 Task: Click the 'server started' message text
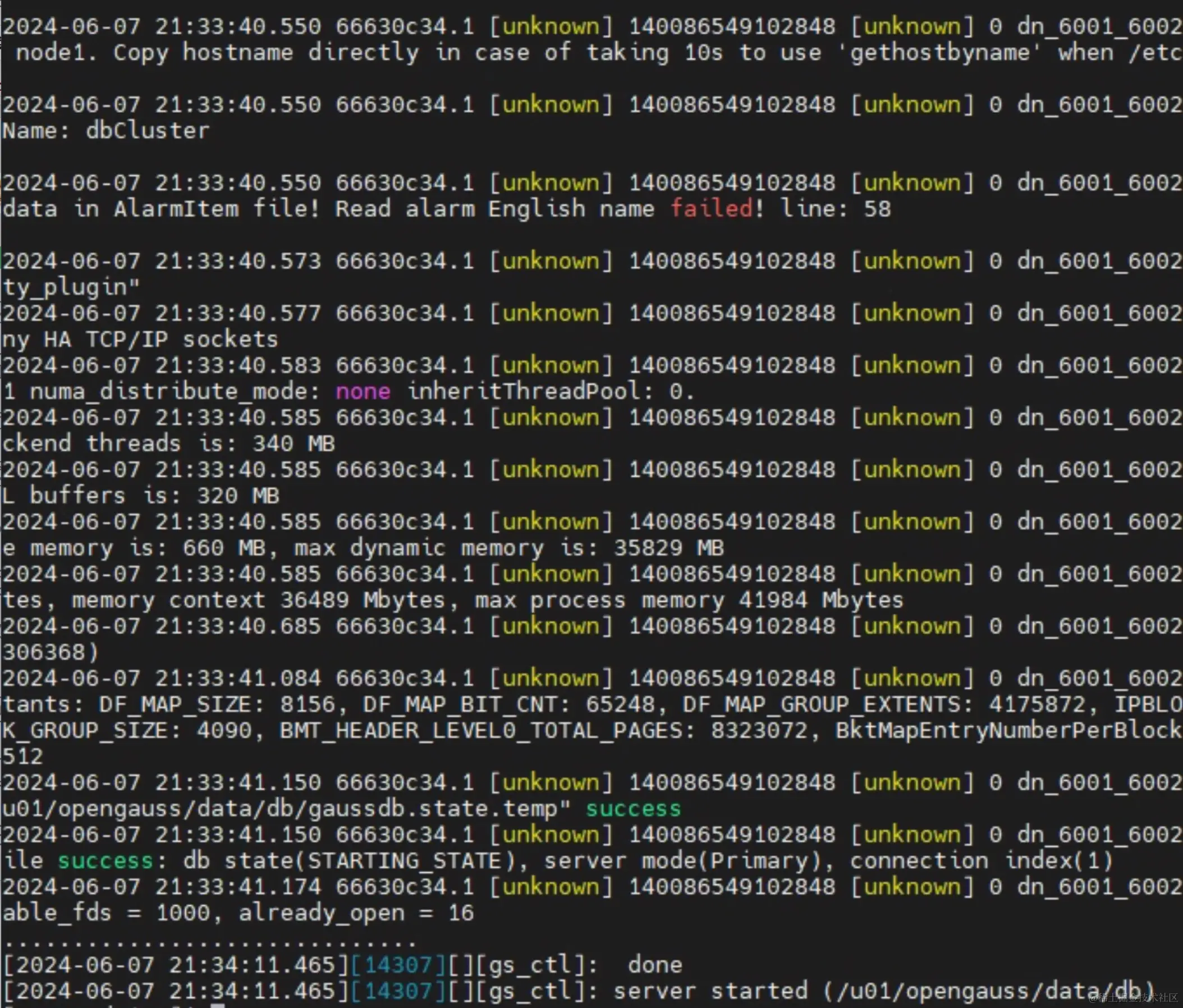pyautogui.click(x=710, y=991)
